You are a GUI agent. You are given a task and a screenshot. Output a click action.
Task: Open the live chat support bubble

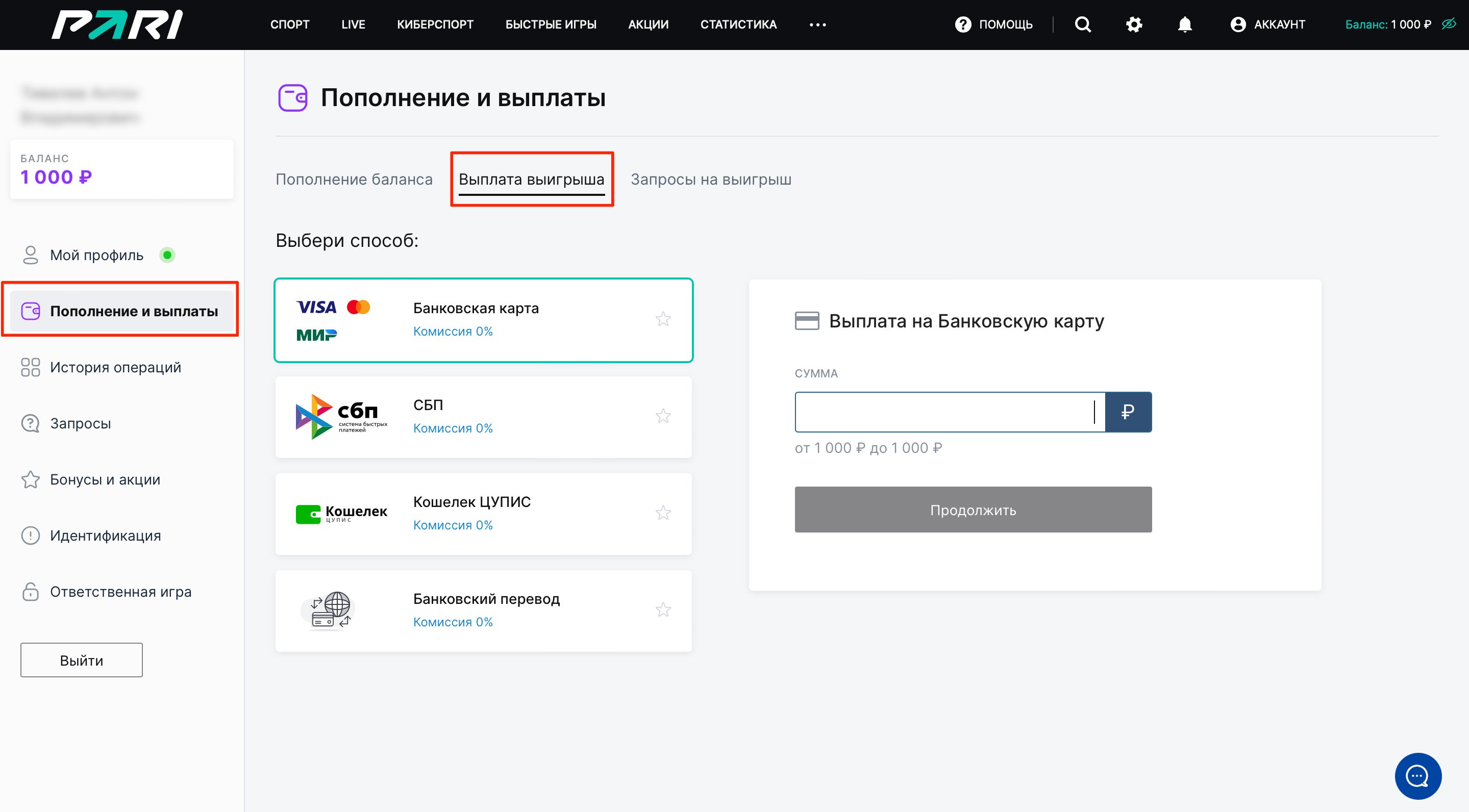pyautogui.click(x=1417, y=775)
